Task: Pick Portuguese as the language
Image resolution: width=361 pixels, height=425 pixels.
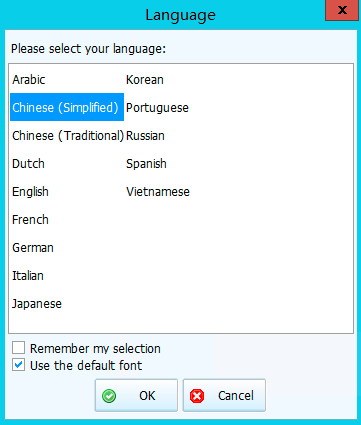Action: coord(157,108)
